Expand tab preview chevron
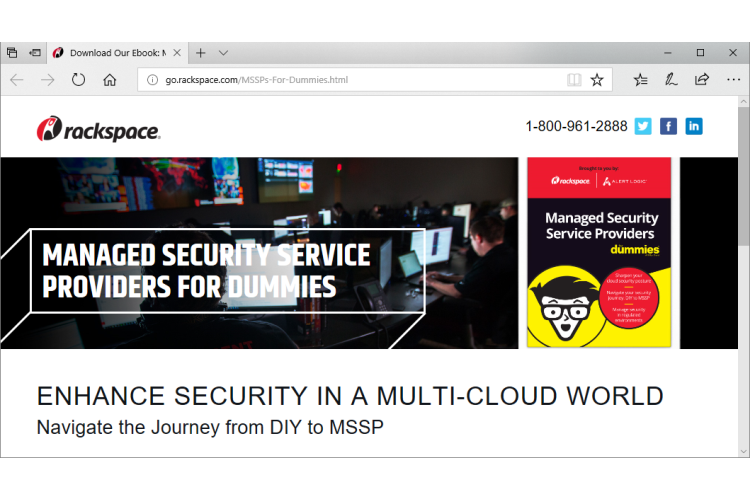 tap(223, 53)
